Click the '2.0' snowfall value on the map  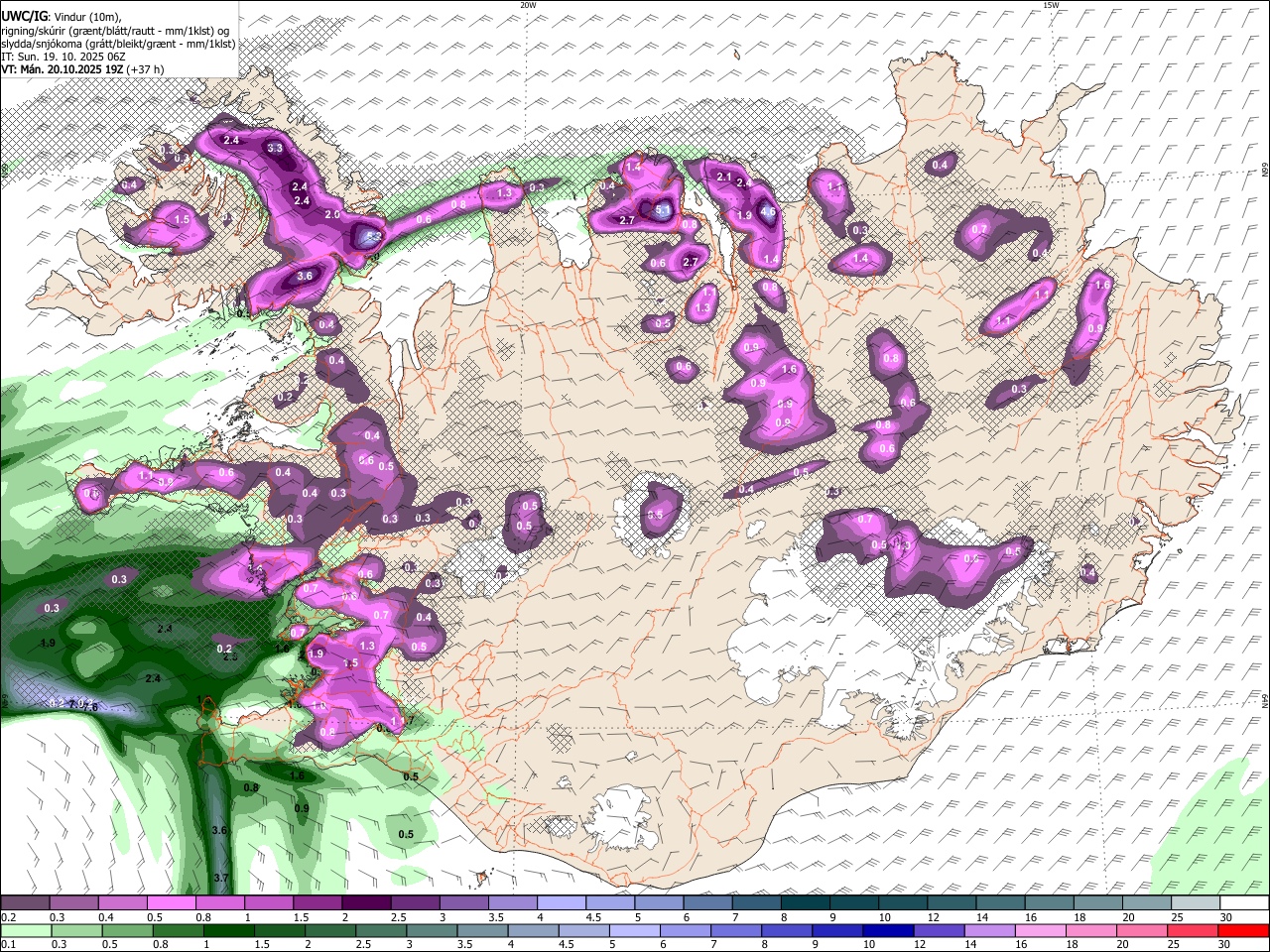[332, 214]
